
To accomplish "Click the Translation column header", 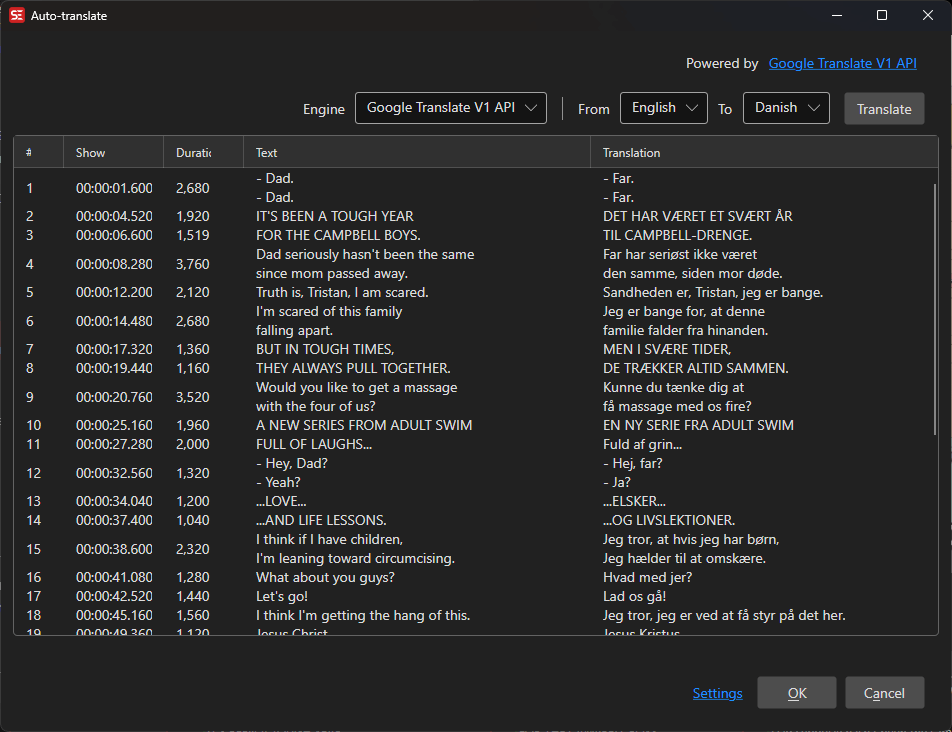I will [x=764, y=153].
